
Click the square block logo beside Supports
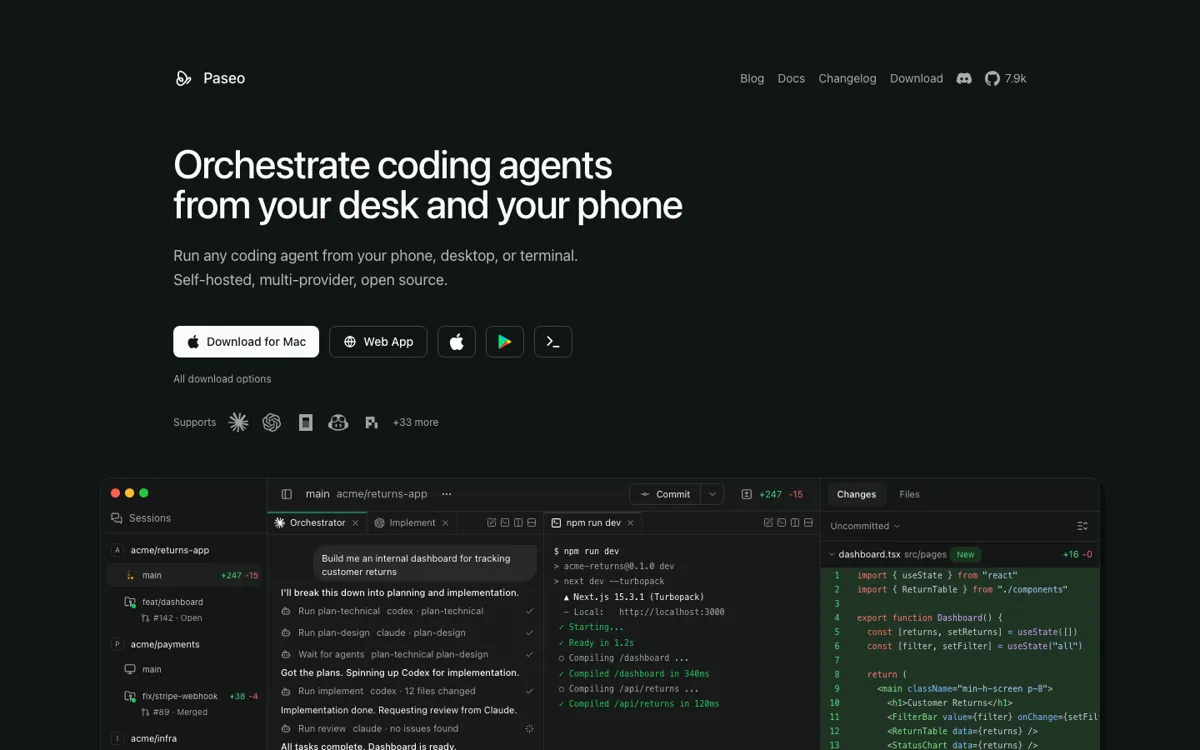tap(306, 422)
